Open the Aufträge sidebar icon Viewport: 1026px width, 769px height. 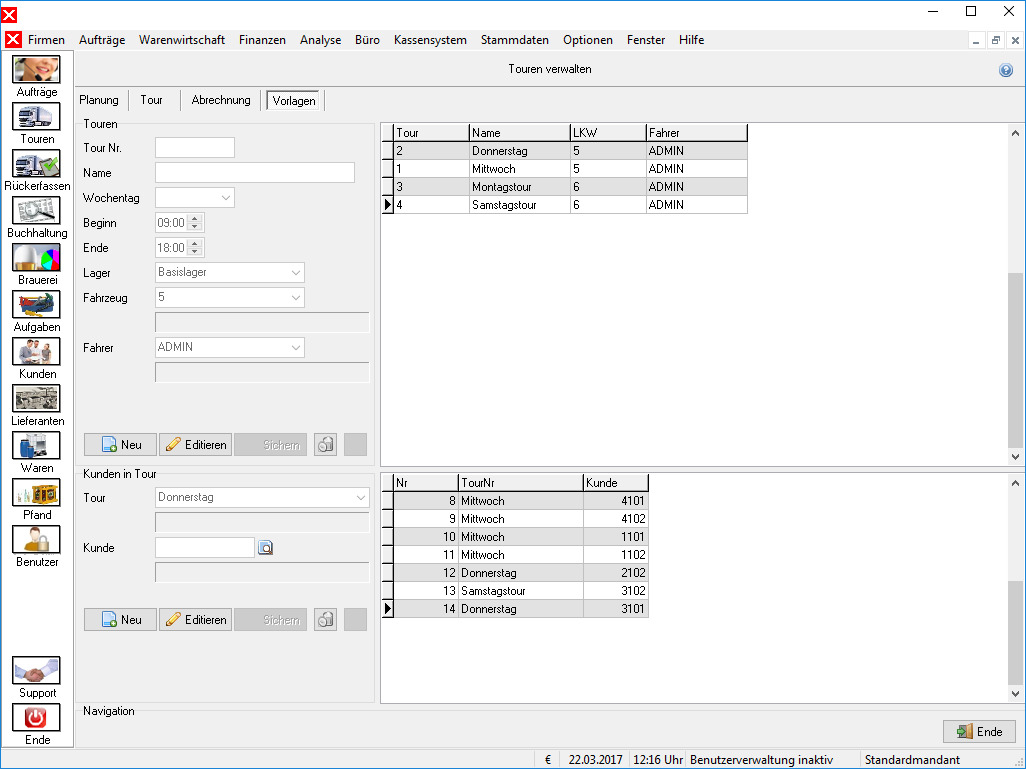pos(36,69)
